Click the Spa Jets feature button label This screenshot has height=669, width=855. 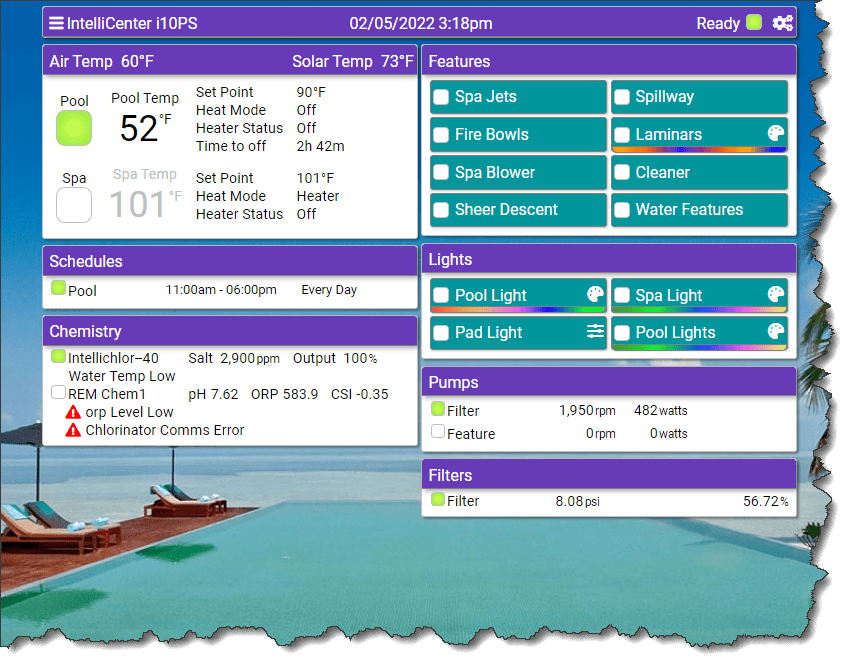tap(486, 97)
